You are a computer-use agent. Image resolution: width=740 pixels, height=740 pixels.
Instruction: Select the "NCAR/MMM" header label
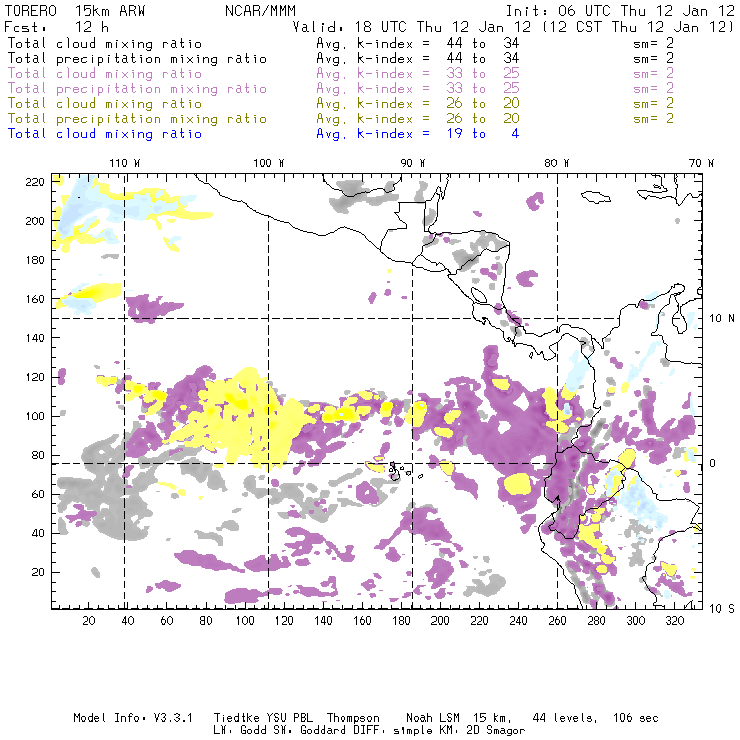click(x=261, y=11)
